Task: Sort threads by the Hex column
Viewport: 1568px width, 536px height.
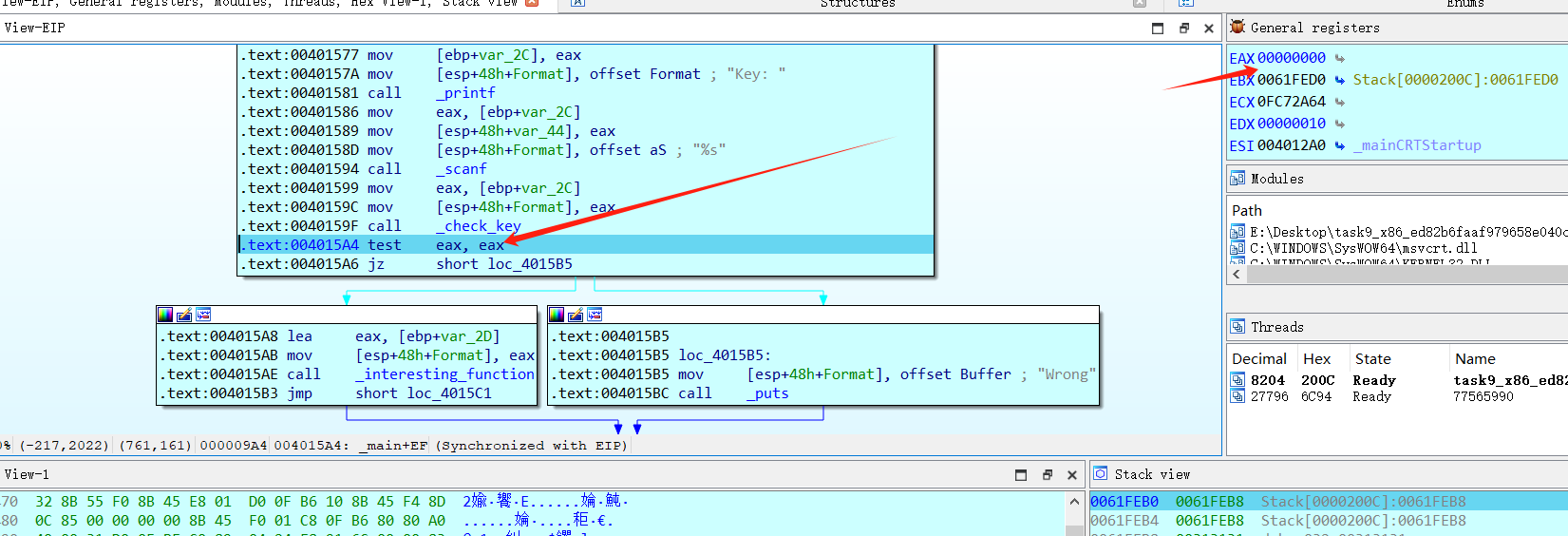Action: coord(1317,359)
